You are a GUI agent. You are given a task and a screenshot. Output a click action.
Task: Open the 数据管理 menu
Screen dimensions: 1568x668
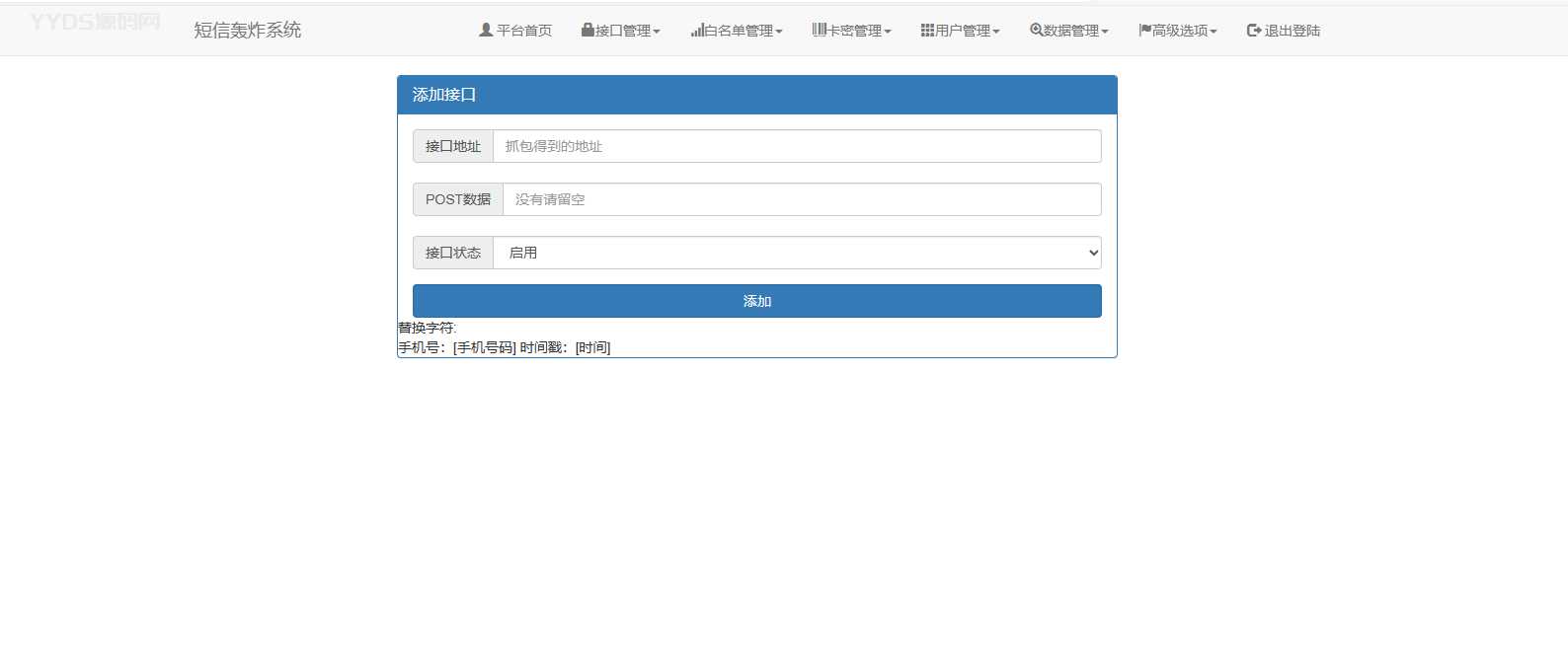[1071, 31]
